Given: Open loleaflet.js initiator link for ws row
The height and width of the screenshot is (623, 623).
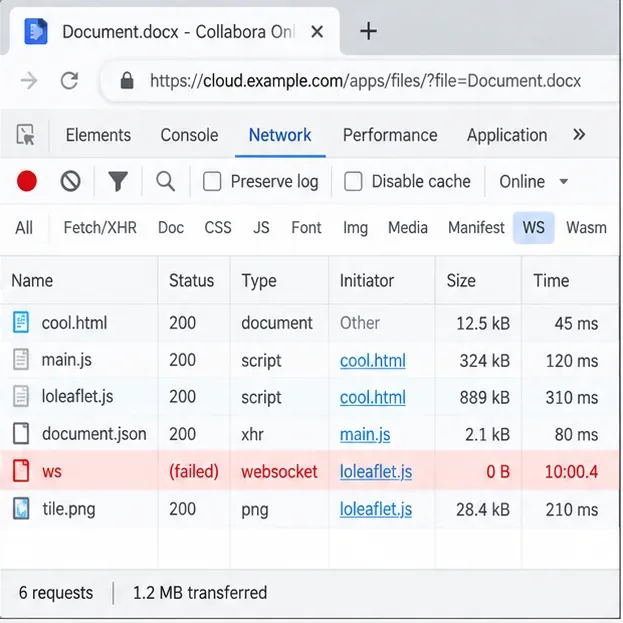Looking at the screenshot, I should coord(375,472).
